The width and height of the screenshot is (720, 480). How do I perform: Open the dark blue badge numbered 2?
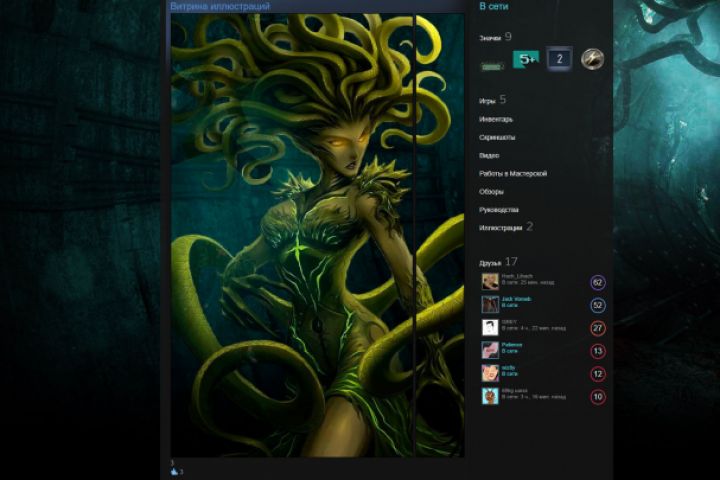point(559,59)
